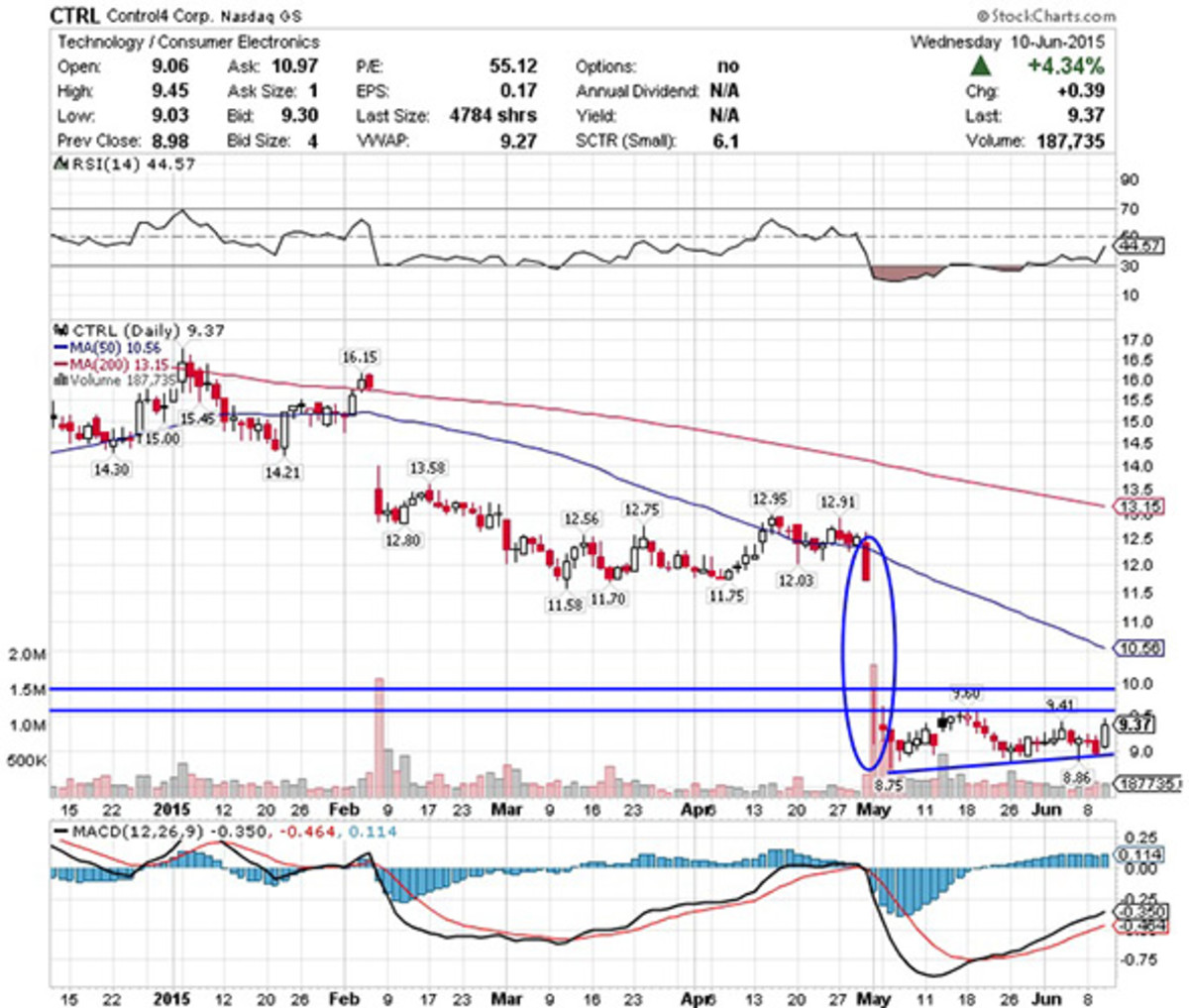
Task: Click the '14.30' price low label
Action: pos(111,470)
